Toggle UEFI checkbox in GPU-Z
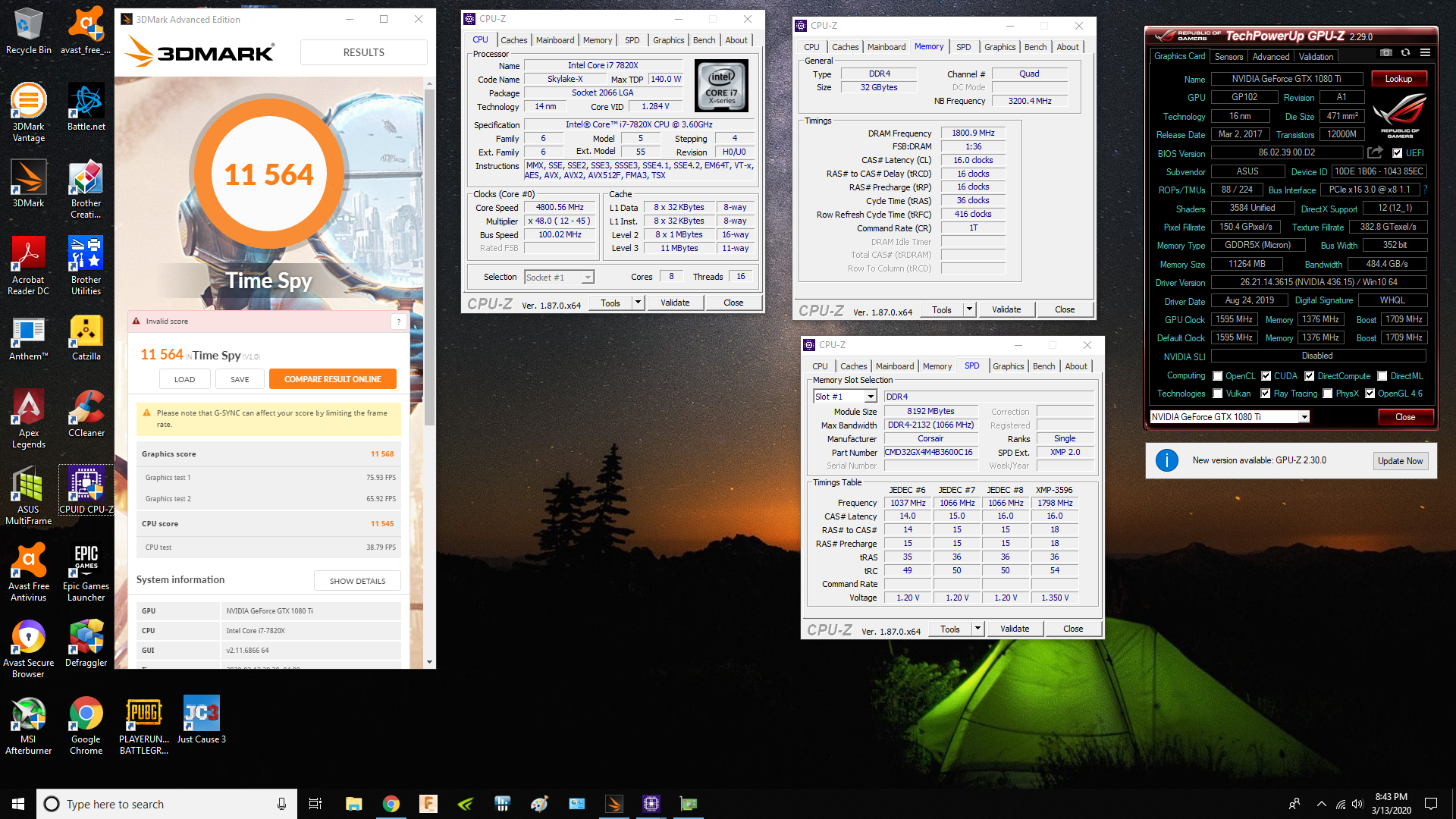The width and height of the screenshot is (1456, 819). pos(1397,152)
